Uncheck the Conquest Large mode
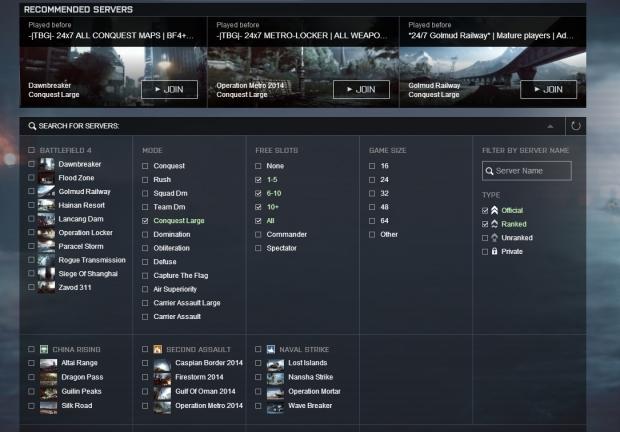The height and width of the screenshot is (432, 620). pos(145,221)
